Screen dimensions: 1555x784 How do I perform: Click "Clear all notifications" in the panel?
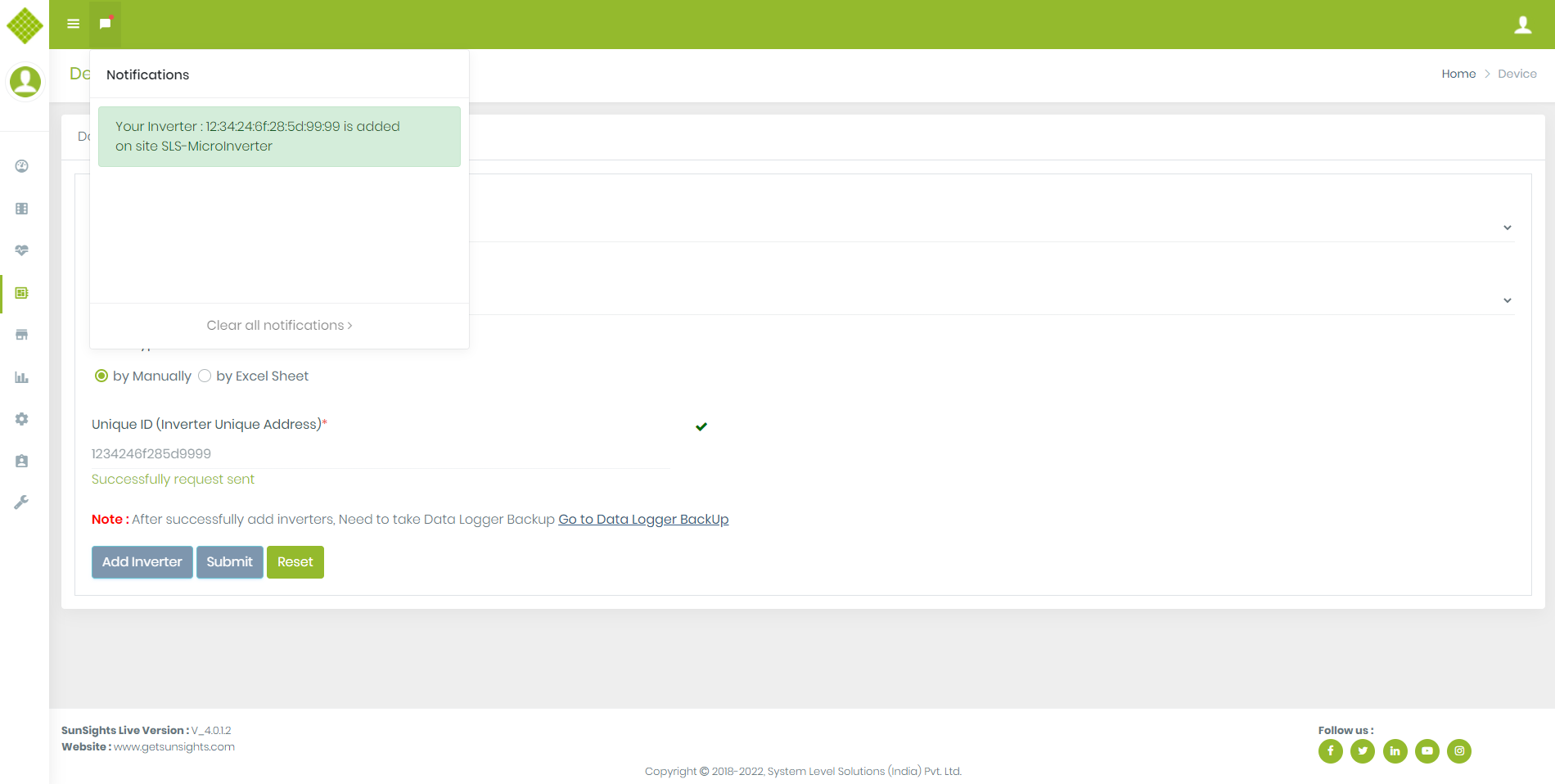279,325
